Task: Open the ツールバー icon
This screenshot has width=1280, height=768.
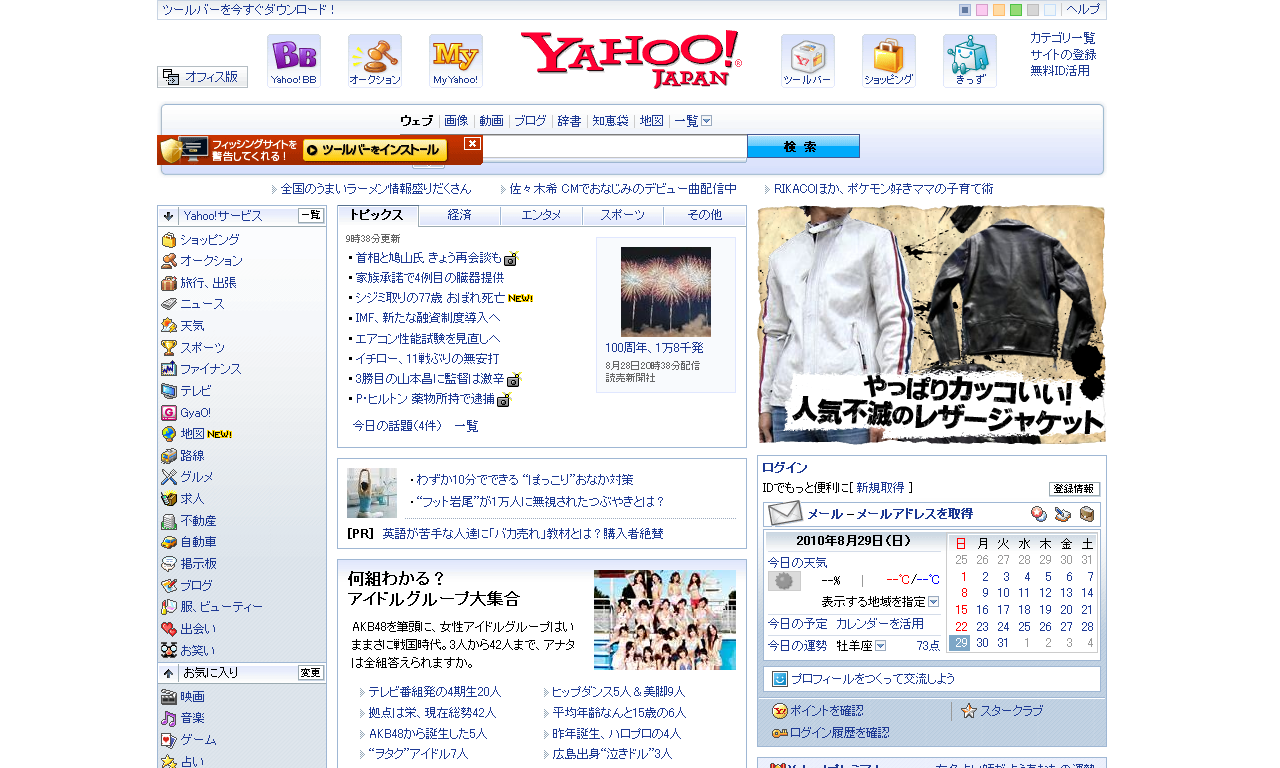Action: coord(808,61)
